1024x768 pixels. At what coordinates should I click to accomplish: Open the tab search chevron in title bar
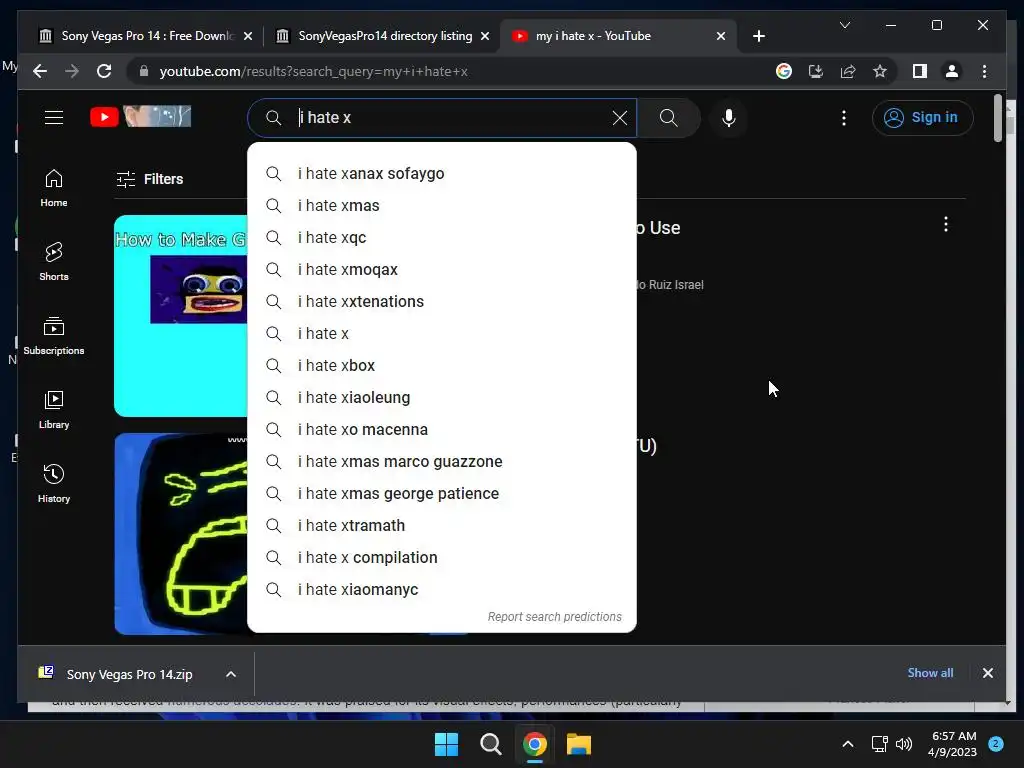844,25
